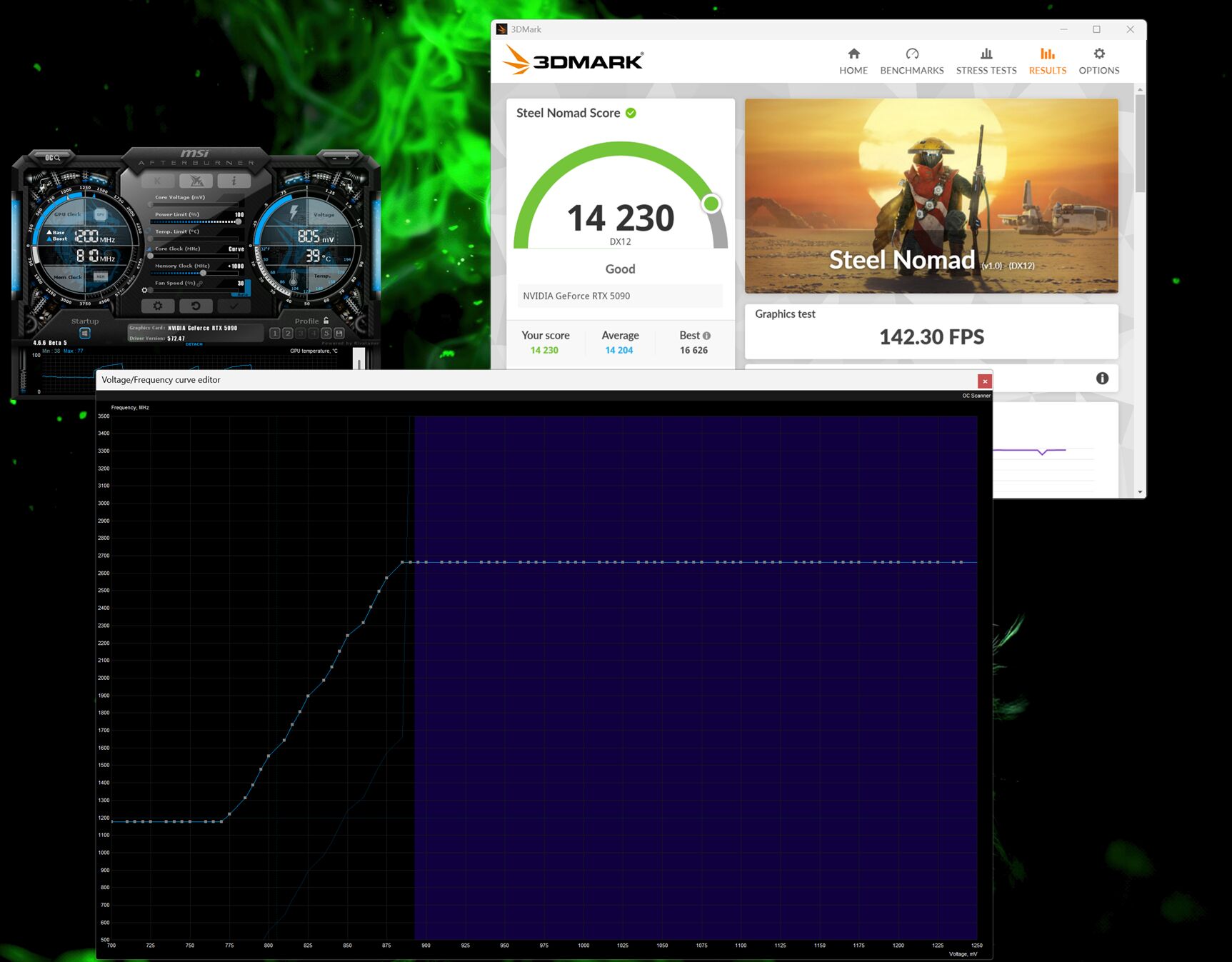Maximize the 3DMark window
The height and width of the screenshot is (962, 1232).
pyautogui.click(x=1096, y=29)
